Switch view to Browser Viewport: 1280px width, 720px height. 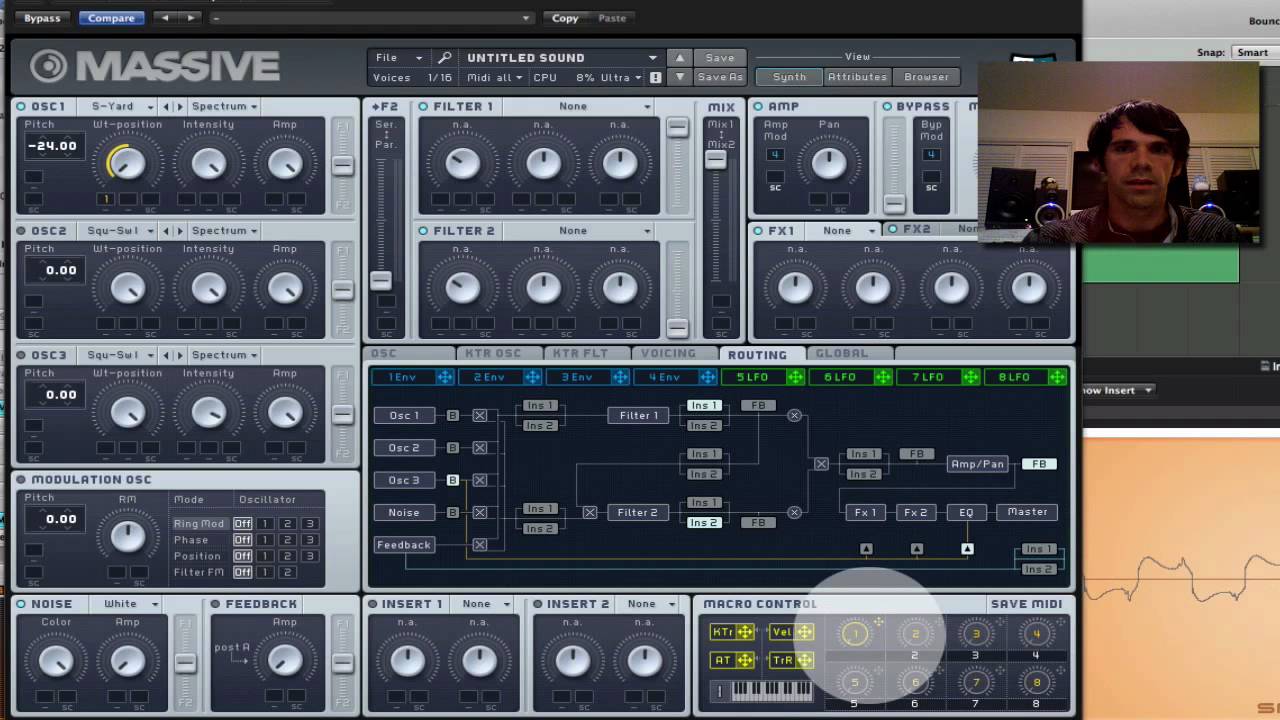[927, 77]
